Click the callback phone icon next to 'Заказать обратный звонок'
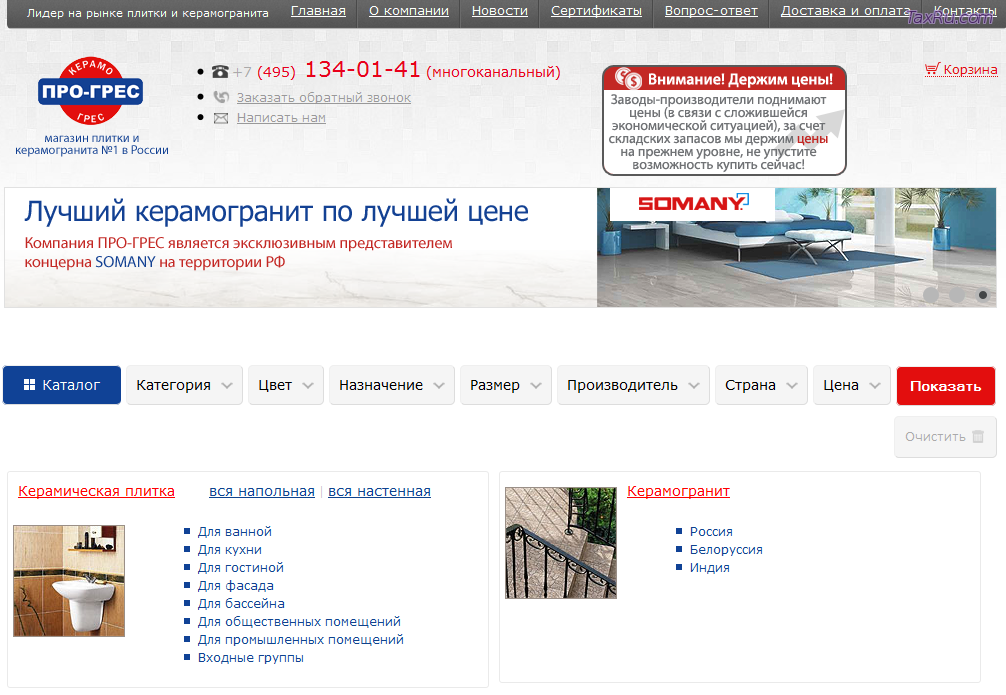Viewport: 1006px width, 695px height. (x=222, y=96)
